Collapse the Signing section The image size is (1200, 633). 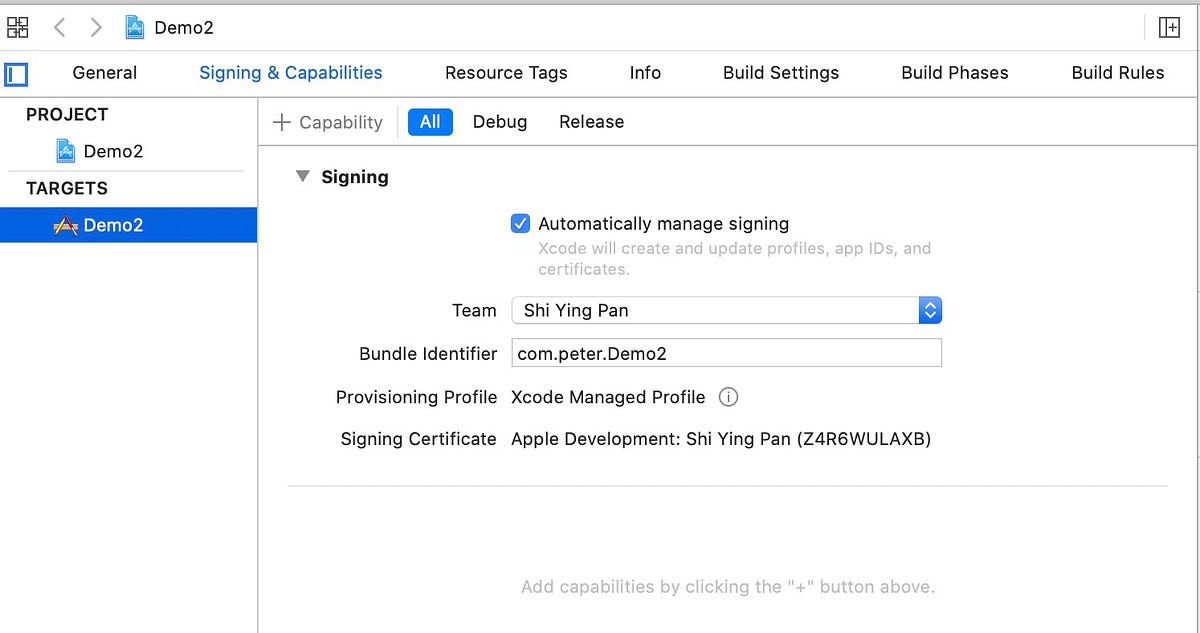pos(303,176)
